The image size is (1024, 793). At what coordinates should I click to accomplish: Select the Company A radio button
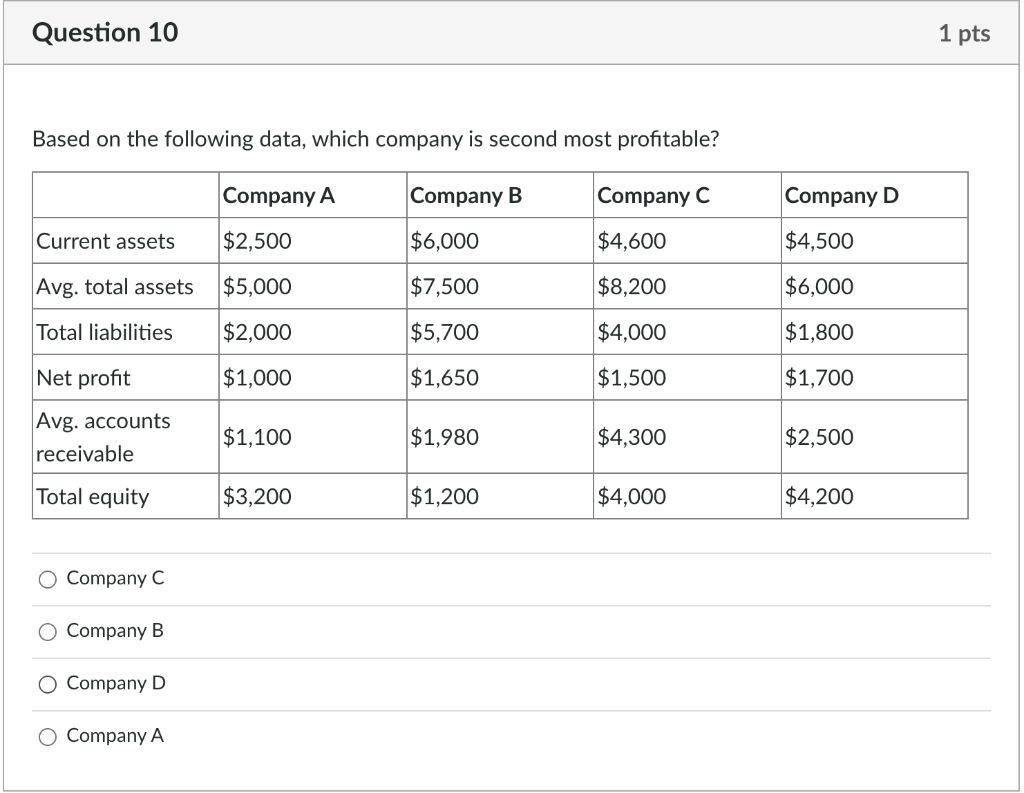pos(46,735)
